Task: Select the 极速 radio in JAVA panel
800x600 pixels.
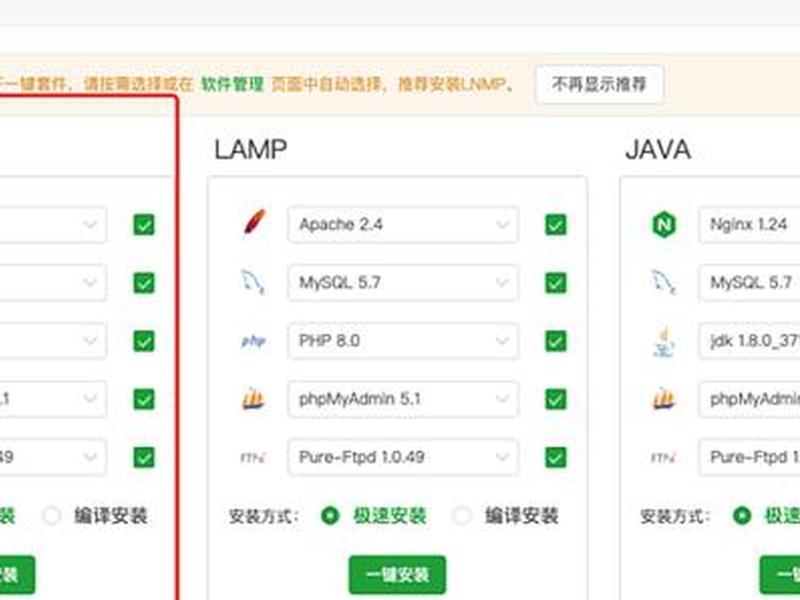Action: pyautogui.click(x=742, y=516)
